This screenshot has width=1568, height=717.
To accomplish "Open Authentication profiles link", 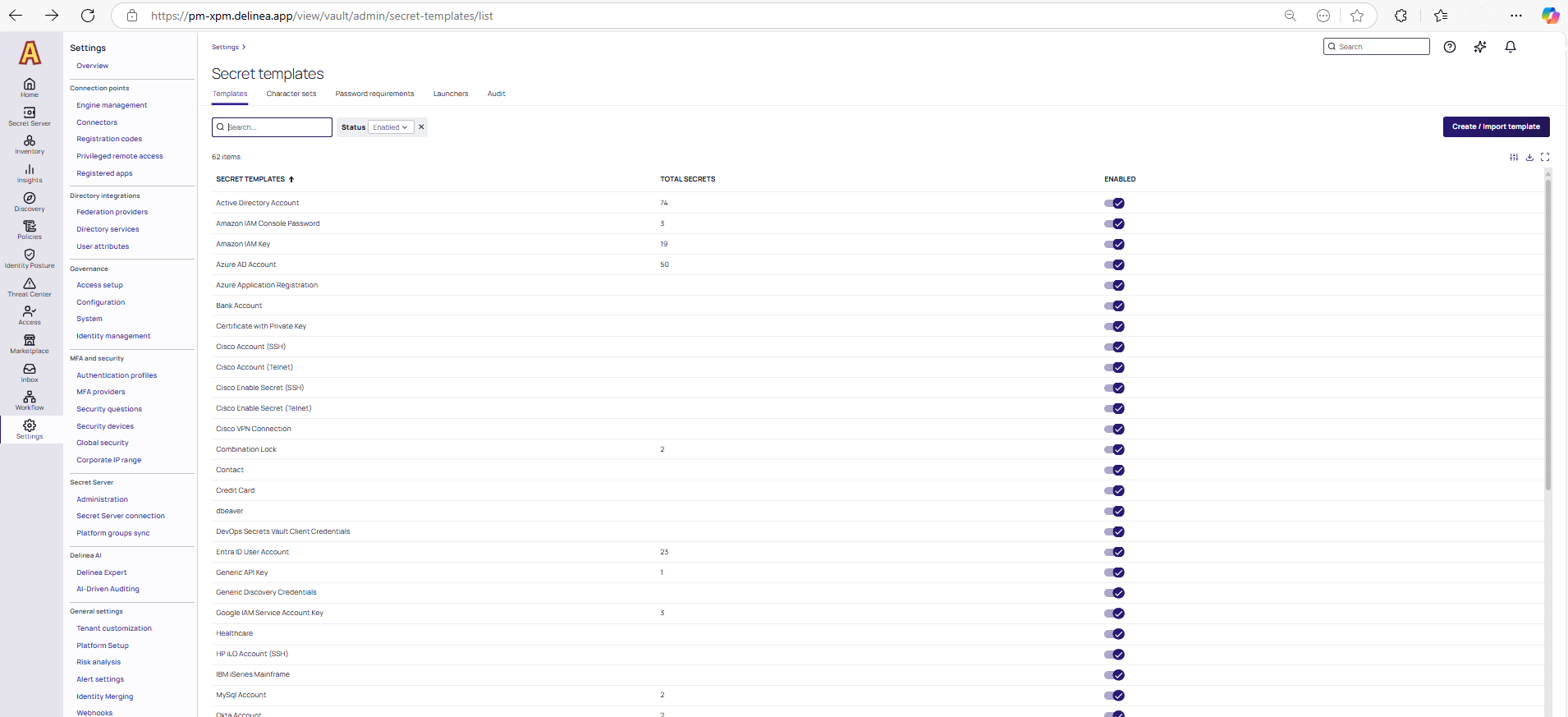I will (117, 375).
